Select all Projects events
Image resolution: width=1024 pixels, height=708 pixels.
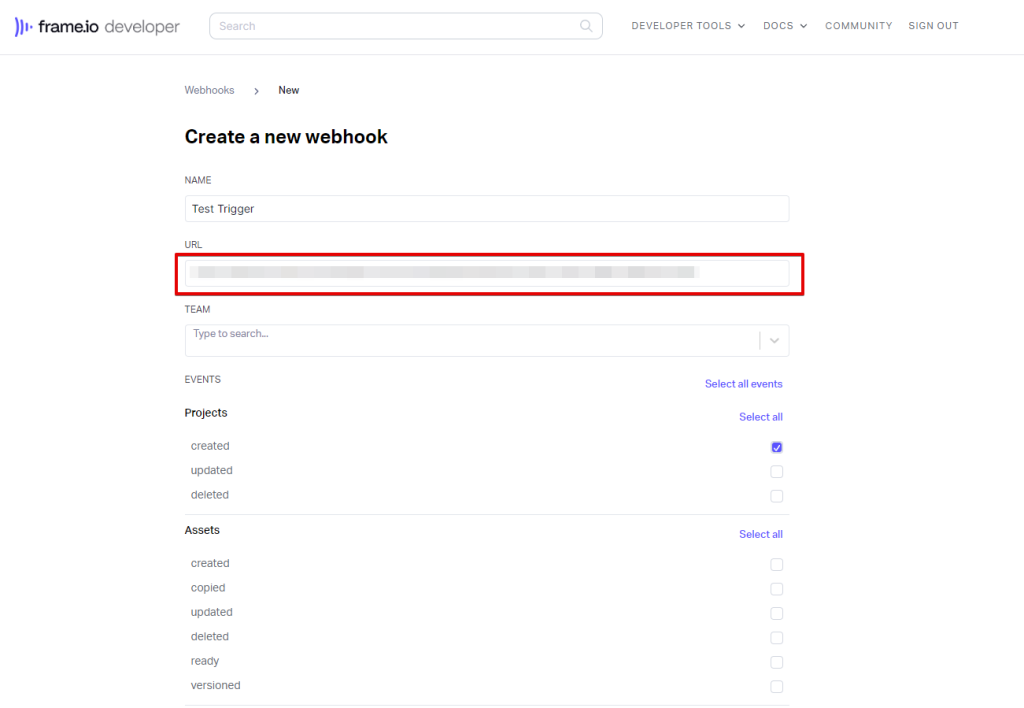[760, 417]
